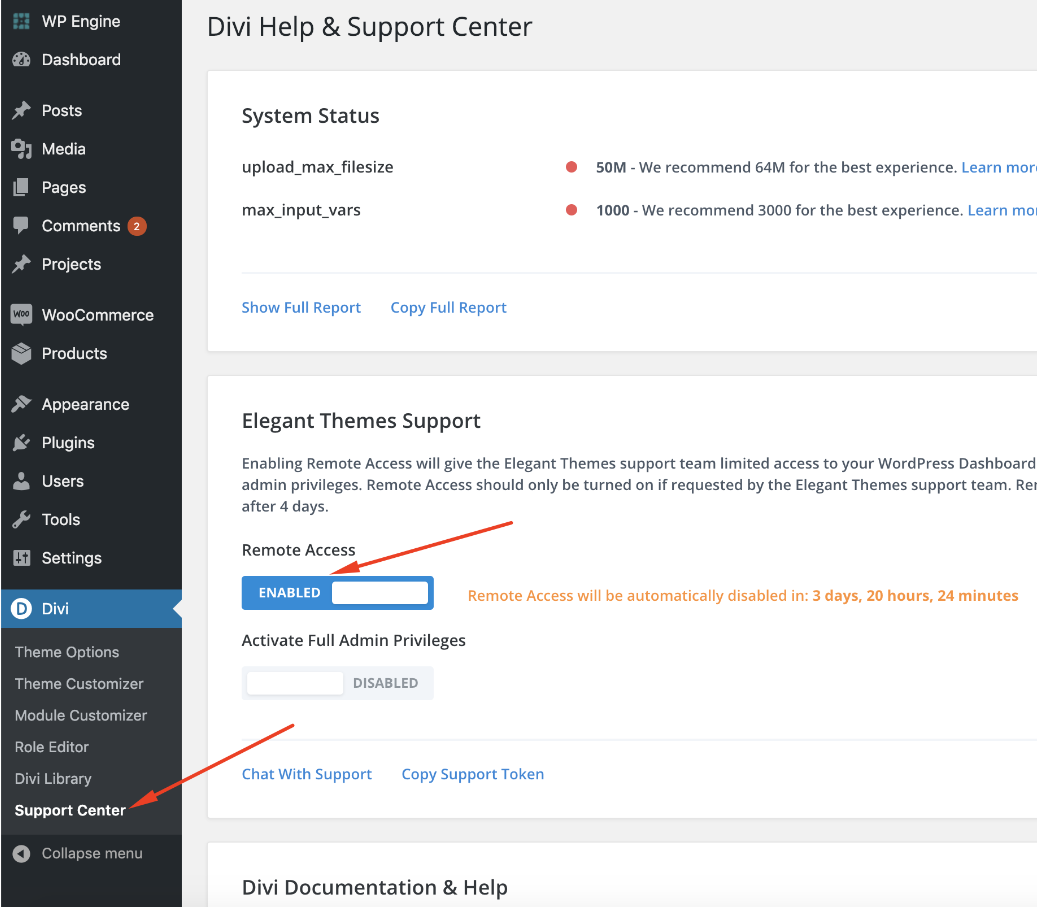Open WooCommerce via its sidebar icon
1044x909 pixels.
click(x=18, y=314)
